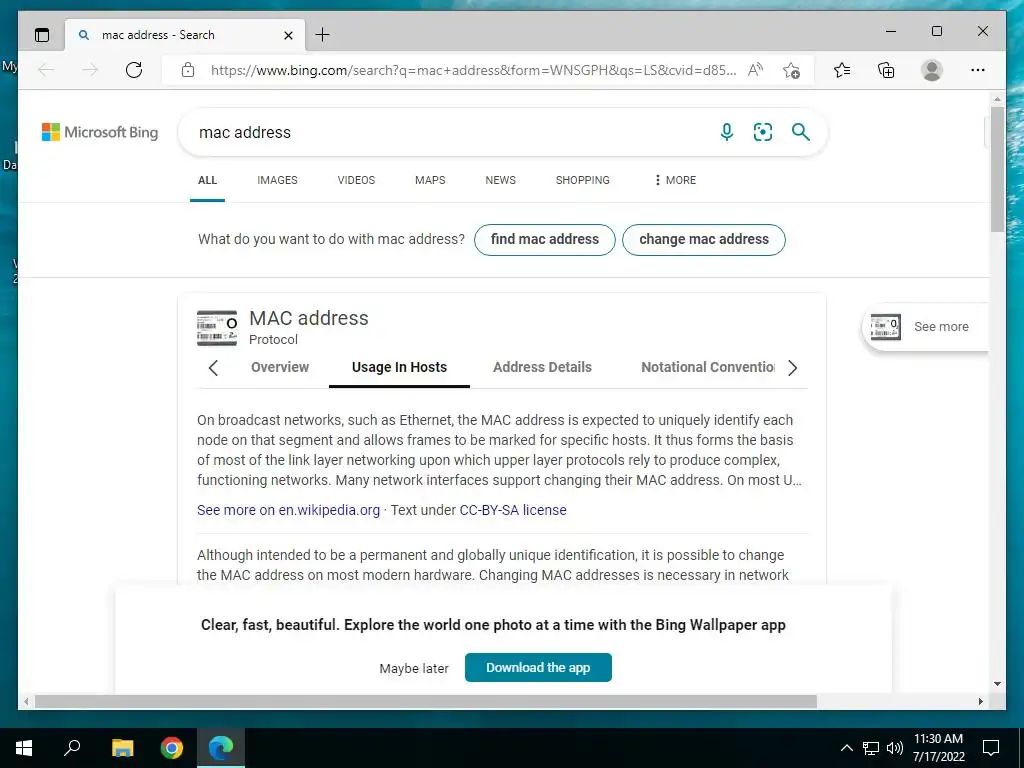The image size is (1024, 768).
Task: Search using voice microphone
Action: 726,132
